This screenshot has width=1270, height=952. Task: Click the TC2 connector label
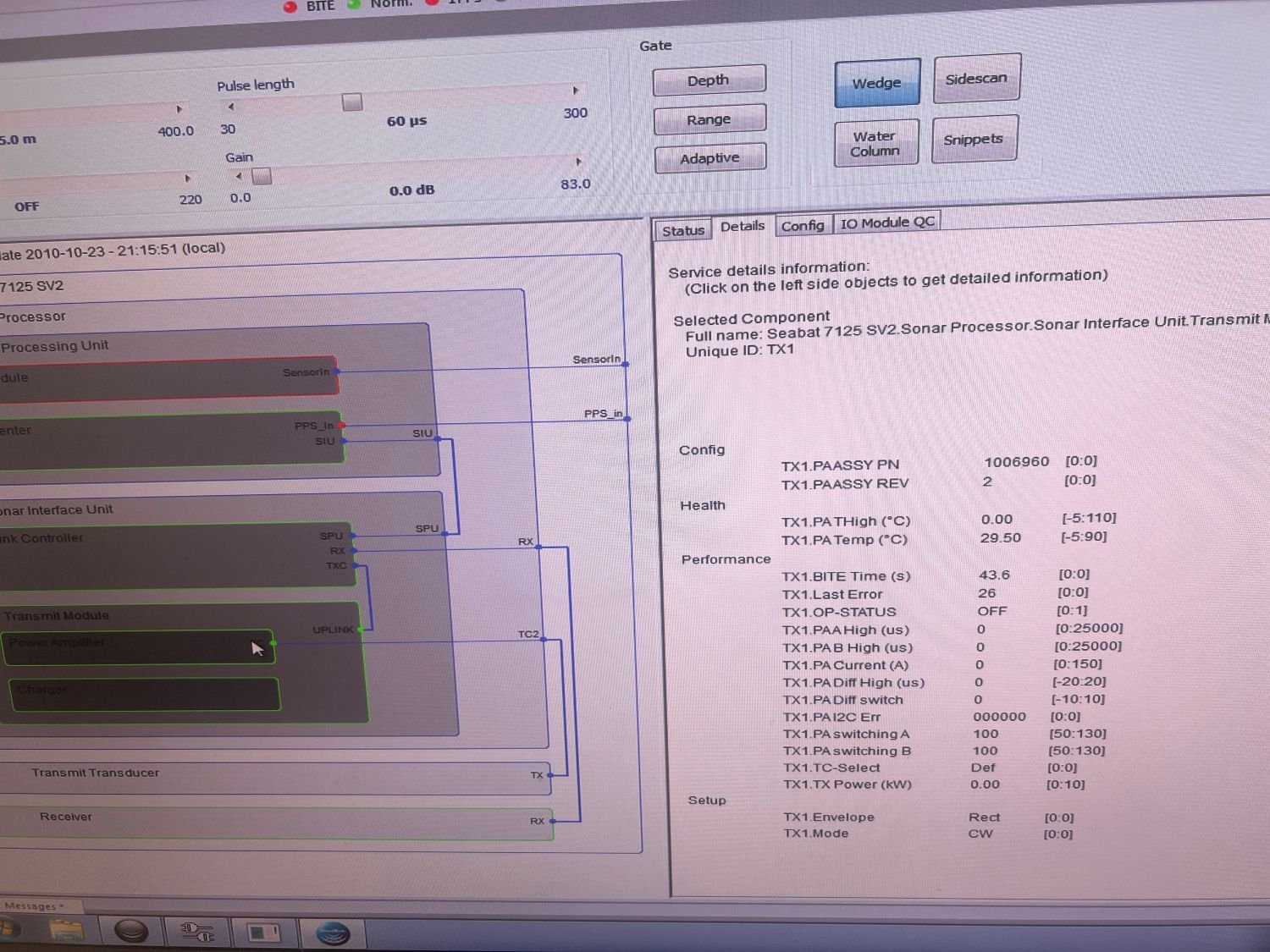click(x=528, y=634)
